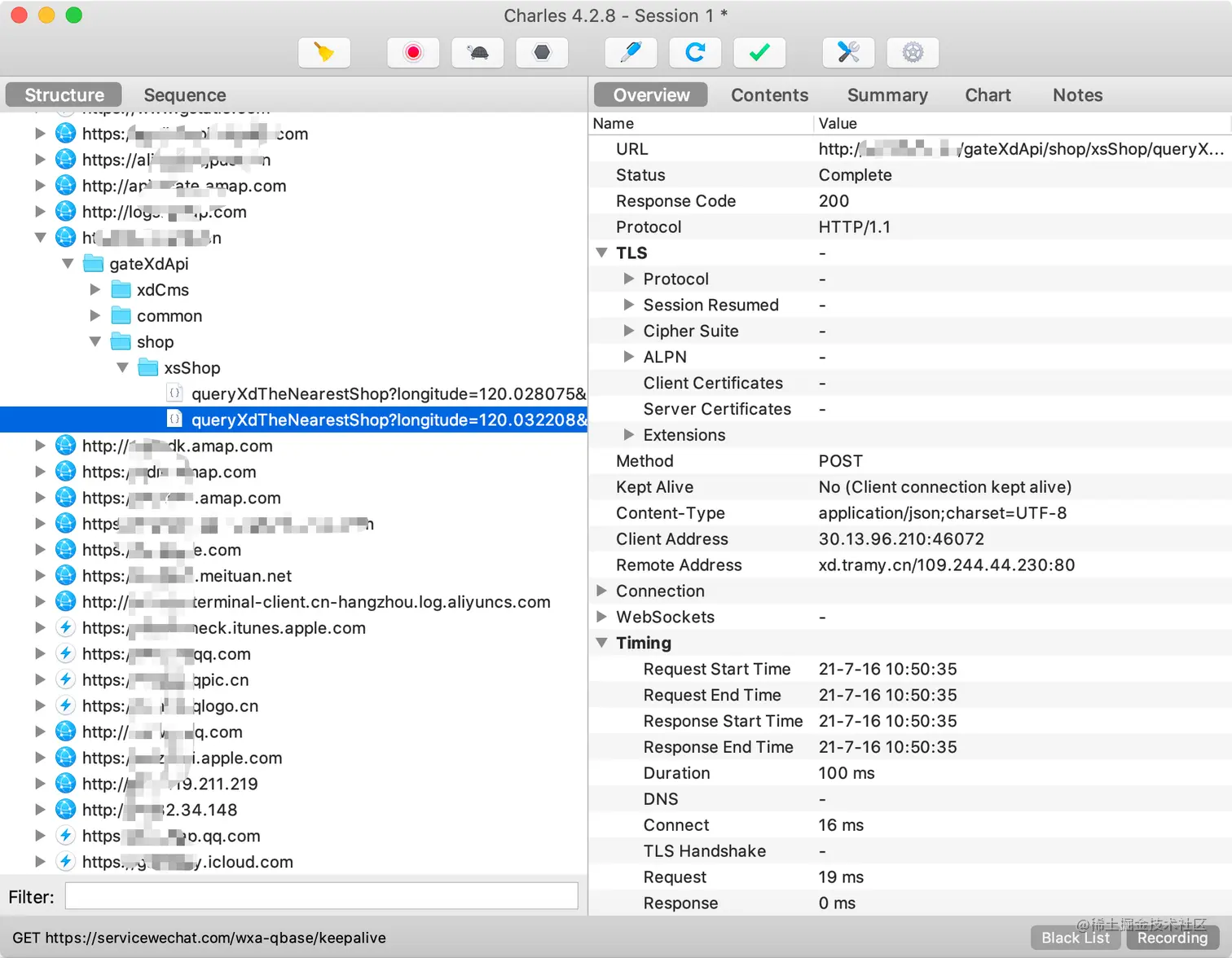Click the lightning icon for icloud.com host

pyautogui.click(x=65, y=862)
